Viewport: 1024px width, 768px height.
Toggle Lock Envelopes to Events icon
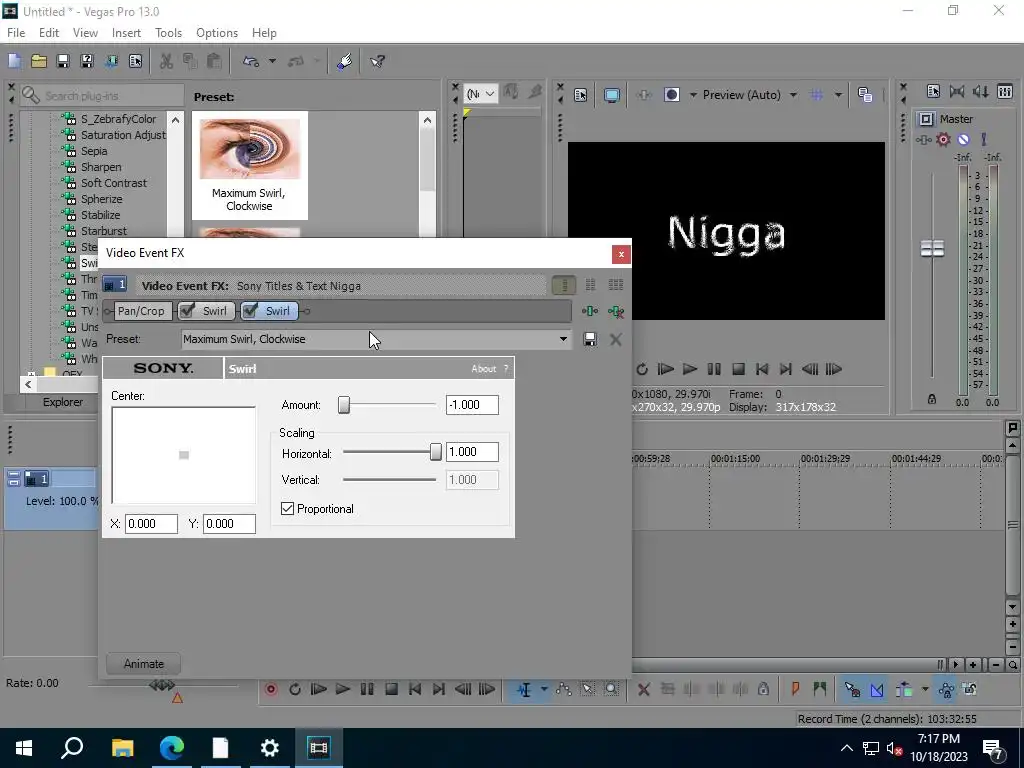point(946,689)
